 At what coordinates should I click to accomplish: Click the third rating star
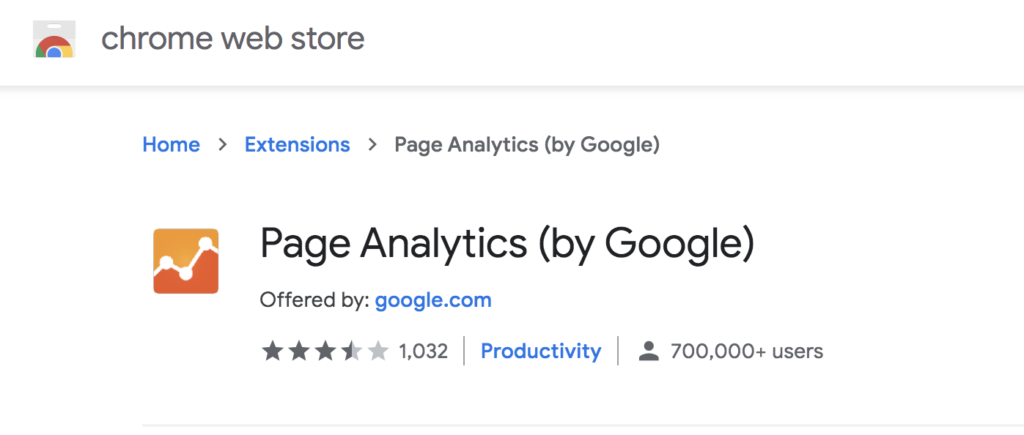(x=325, y=351)
